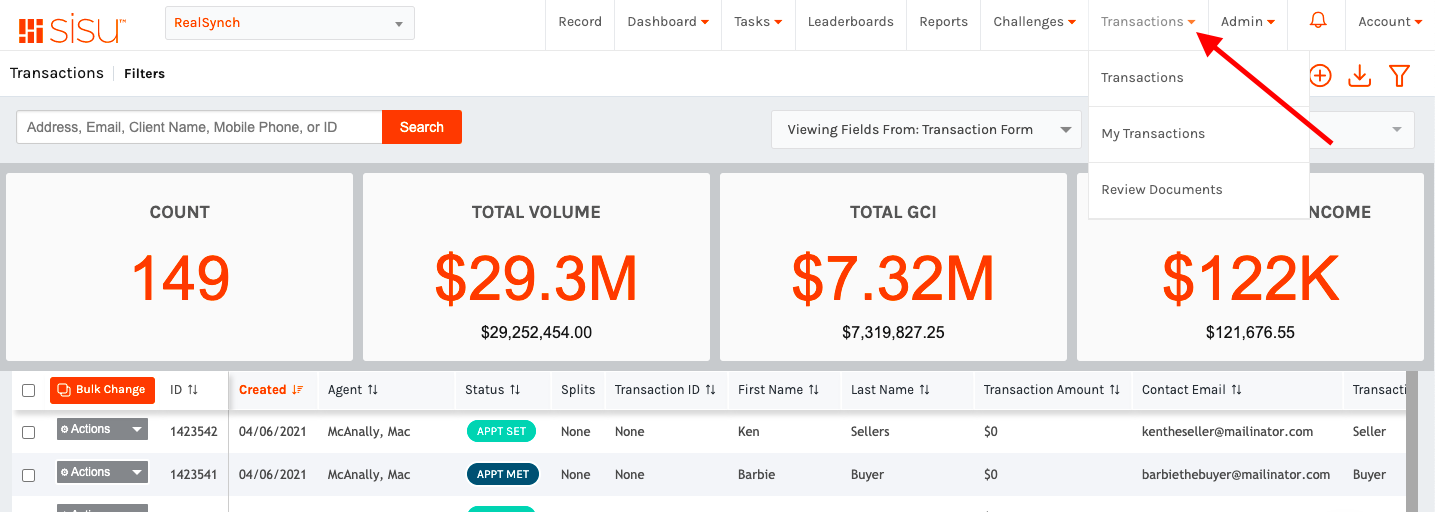Open Reports
Screen dimensions: 1435x512
coord(944,22)
